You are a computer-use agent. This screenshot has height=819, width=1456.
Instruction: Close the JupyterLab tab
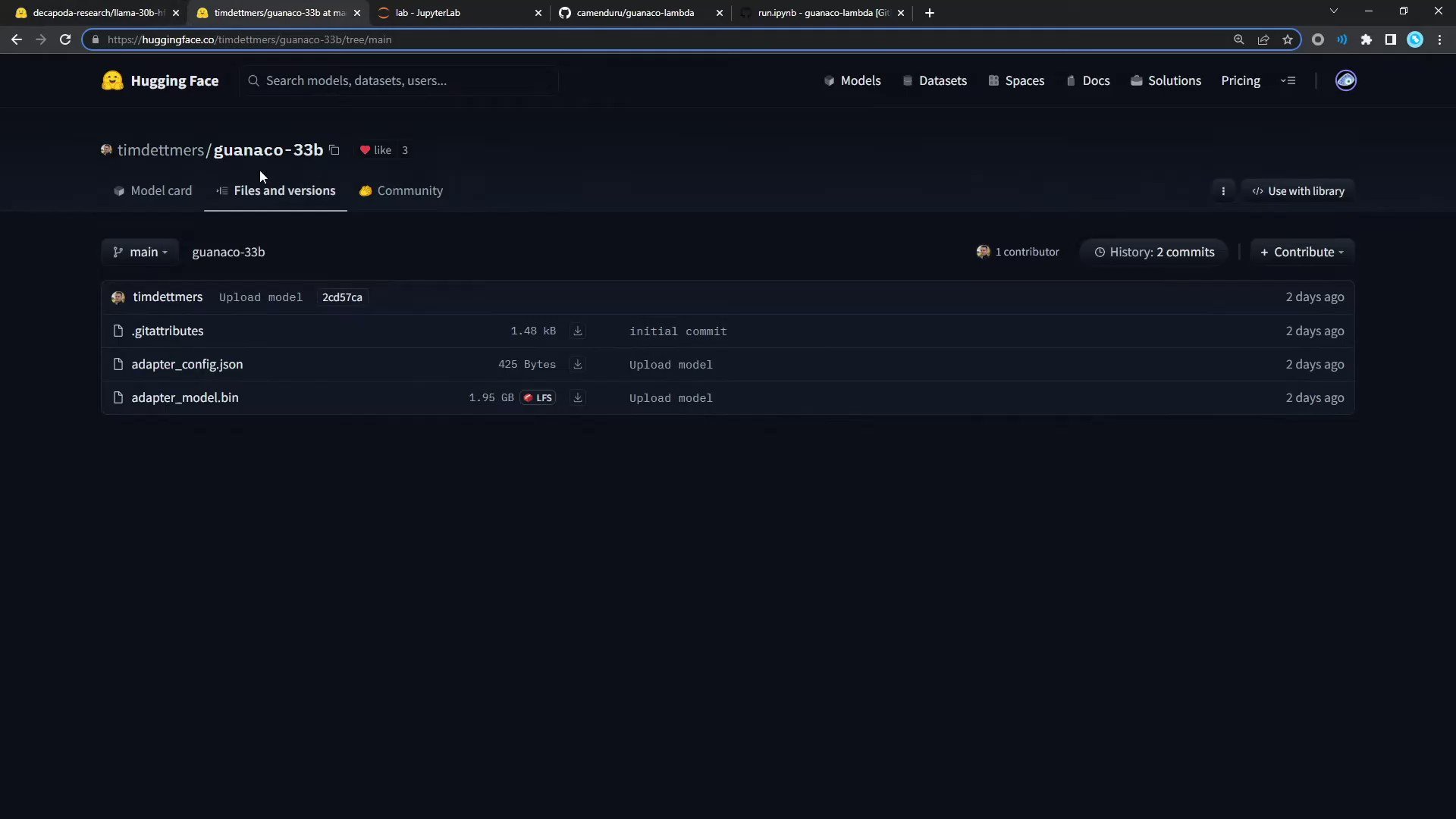(x=538, y=13)
